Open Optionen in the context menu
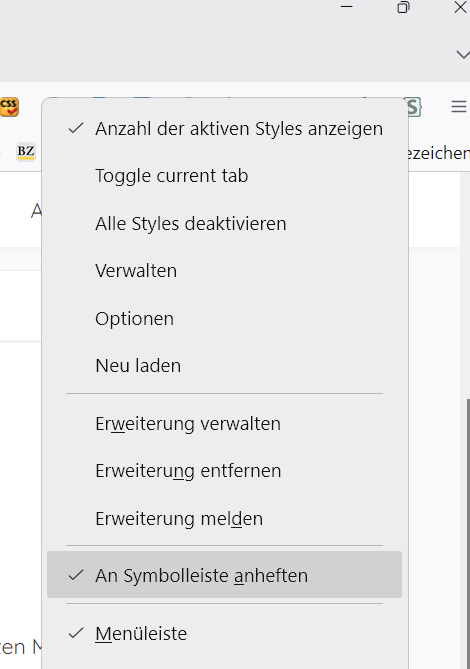Viewport: 470px width, 669px height. click(x=224, y=318)
